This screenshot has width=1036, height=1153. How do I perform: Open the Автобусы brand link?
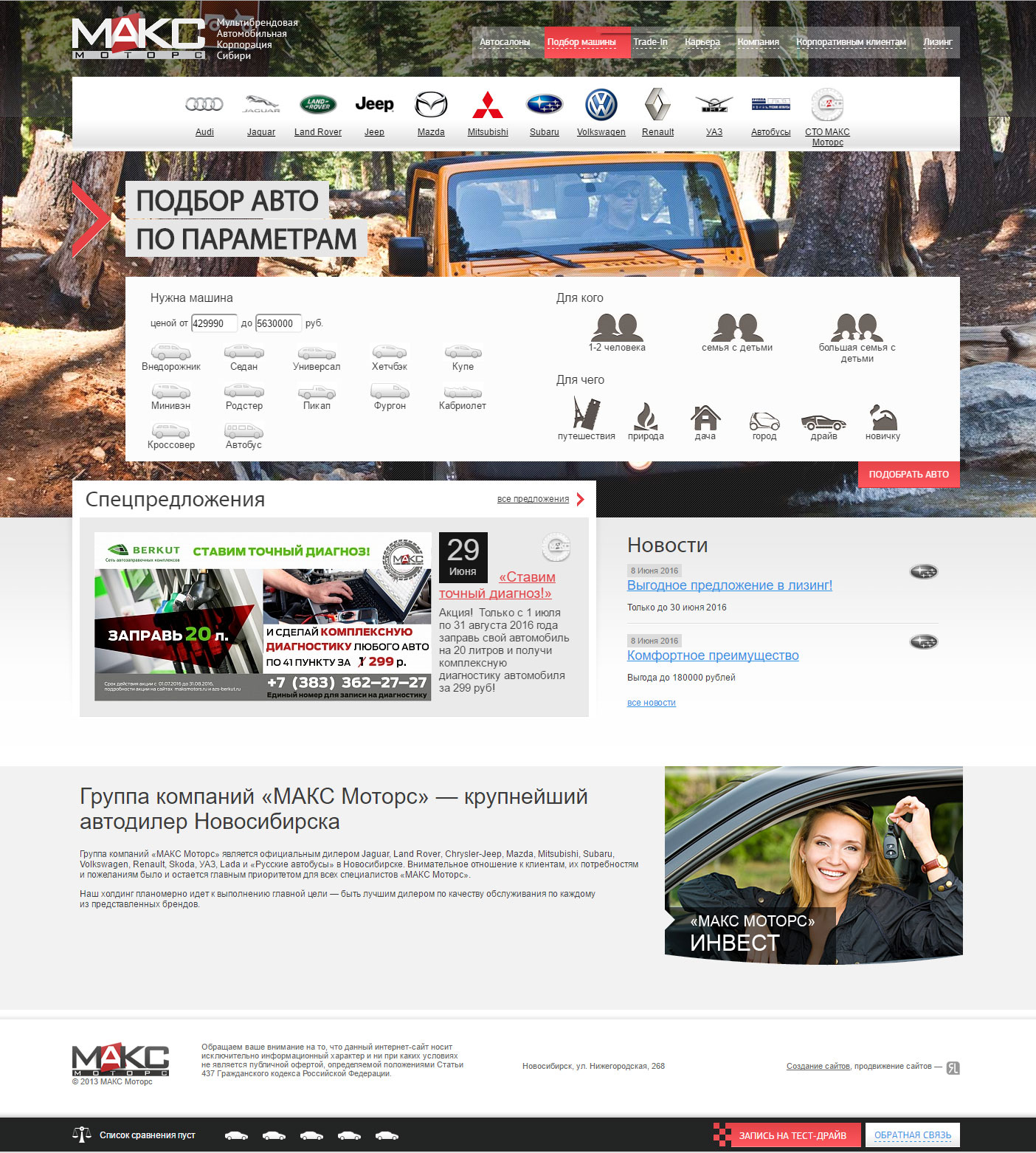pyautogui.click(x=771, y=132)
